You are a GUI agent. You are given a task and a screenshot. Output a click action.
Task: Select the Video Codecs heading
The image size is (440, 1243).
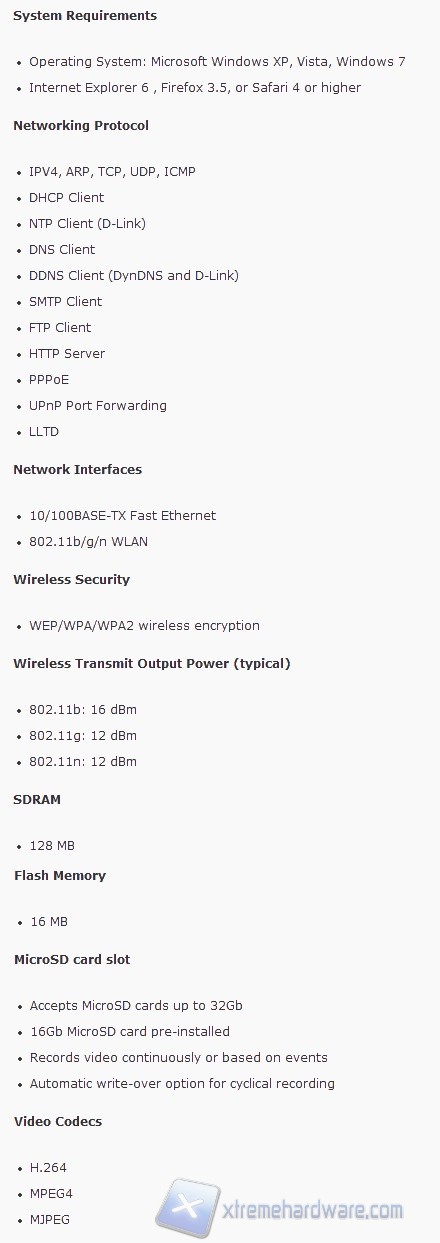pos(58,1122)
